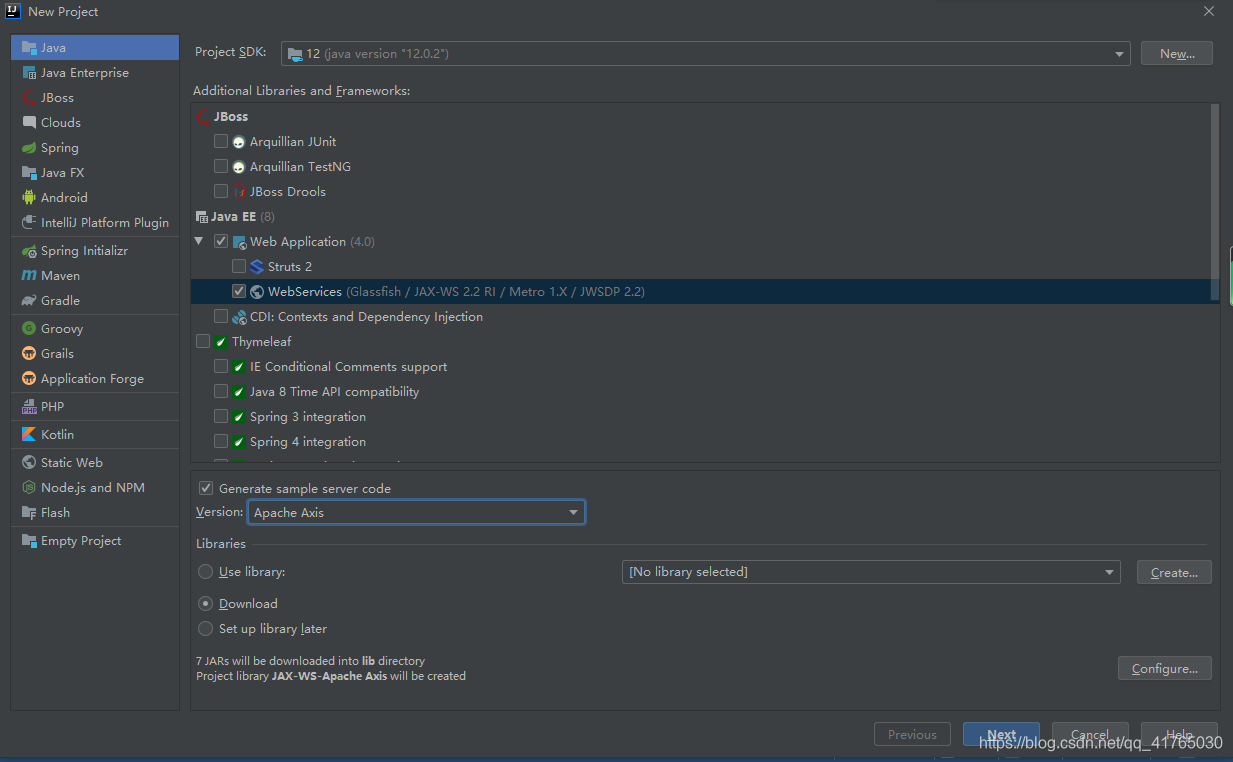Select Java project type in sidebar
This screenshot has width=1233, height=762.
click(x=95, y=47)
